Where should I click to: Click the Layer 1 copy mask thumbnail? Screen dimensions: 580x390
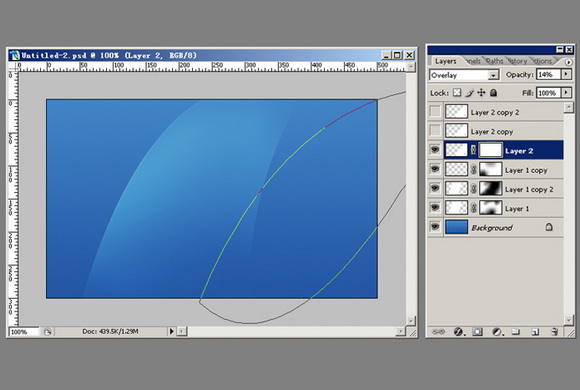[x=490, y=169]
